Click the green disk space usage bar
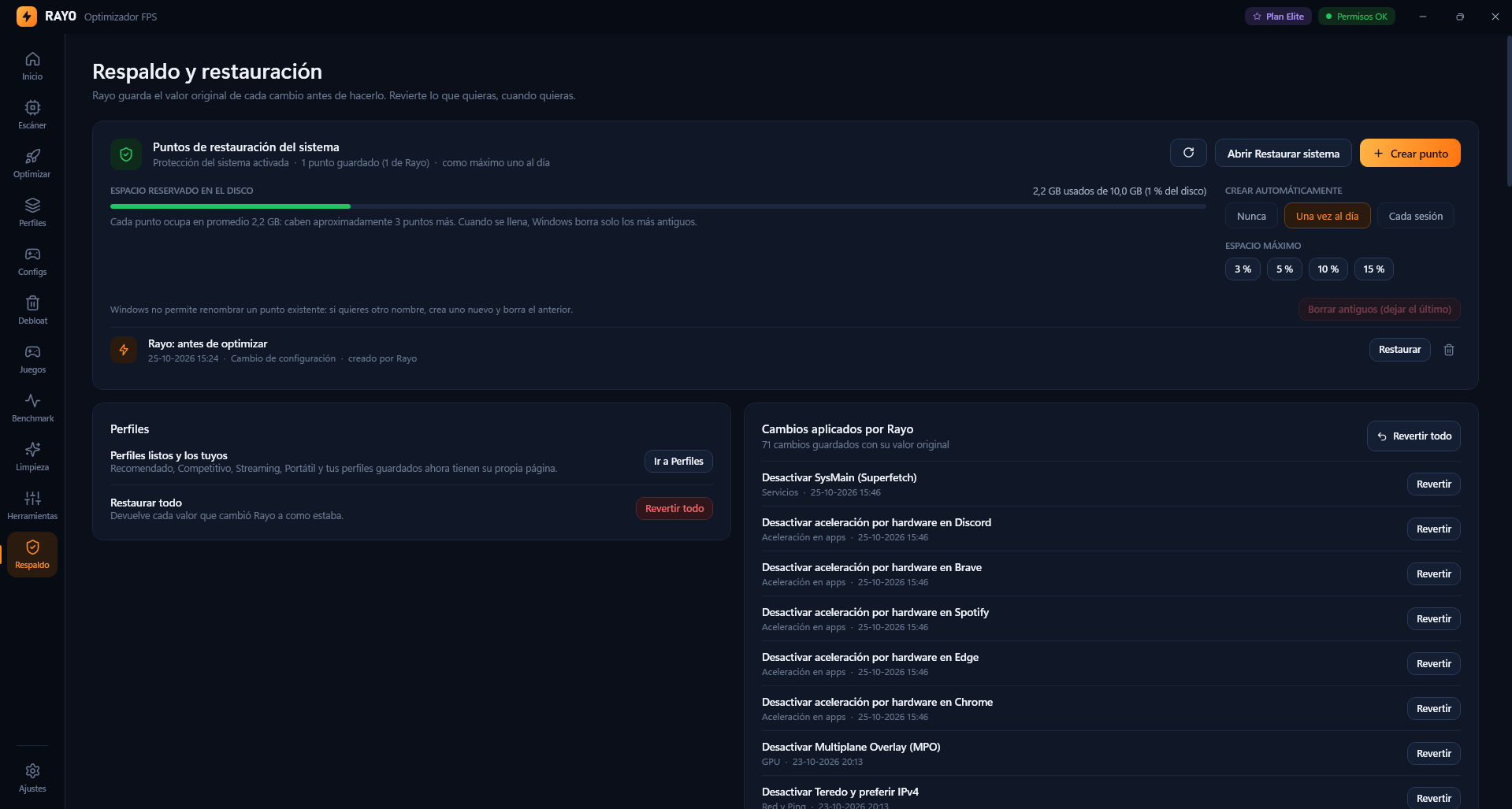 (x=230, y=206)
